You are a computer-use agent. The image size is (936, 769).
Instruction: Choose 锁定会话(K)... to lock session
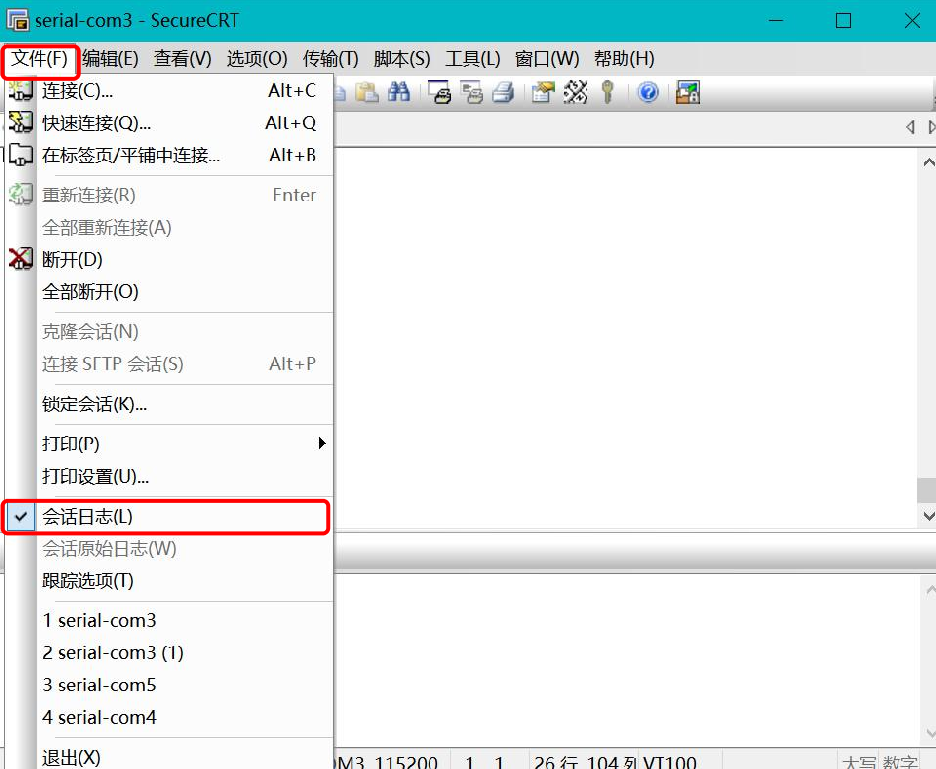coord(168,404)
